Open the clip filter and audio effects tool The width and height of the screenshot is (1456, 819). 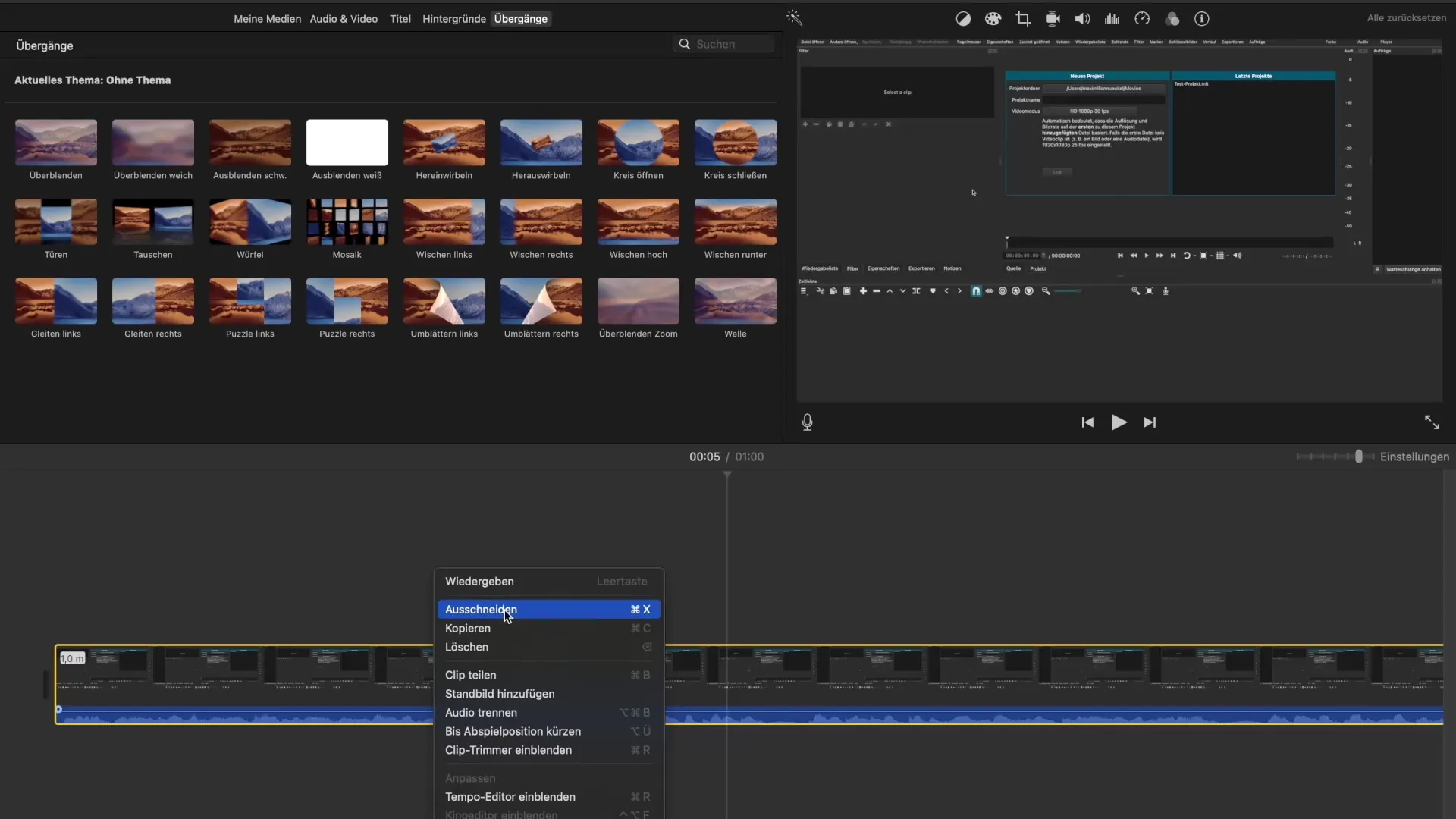click(x=1172, y=19)
